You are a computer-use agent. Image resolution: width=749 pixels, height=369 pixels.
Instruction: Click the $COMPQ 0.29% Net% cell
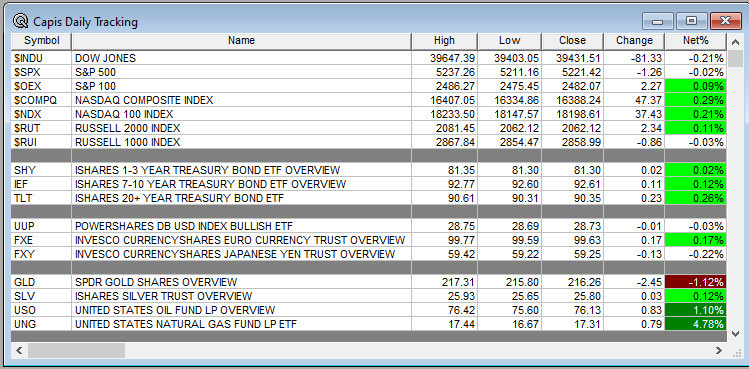[x=695, y=100]
